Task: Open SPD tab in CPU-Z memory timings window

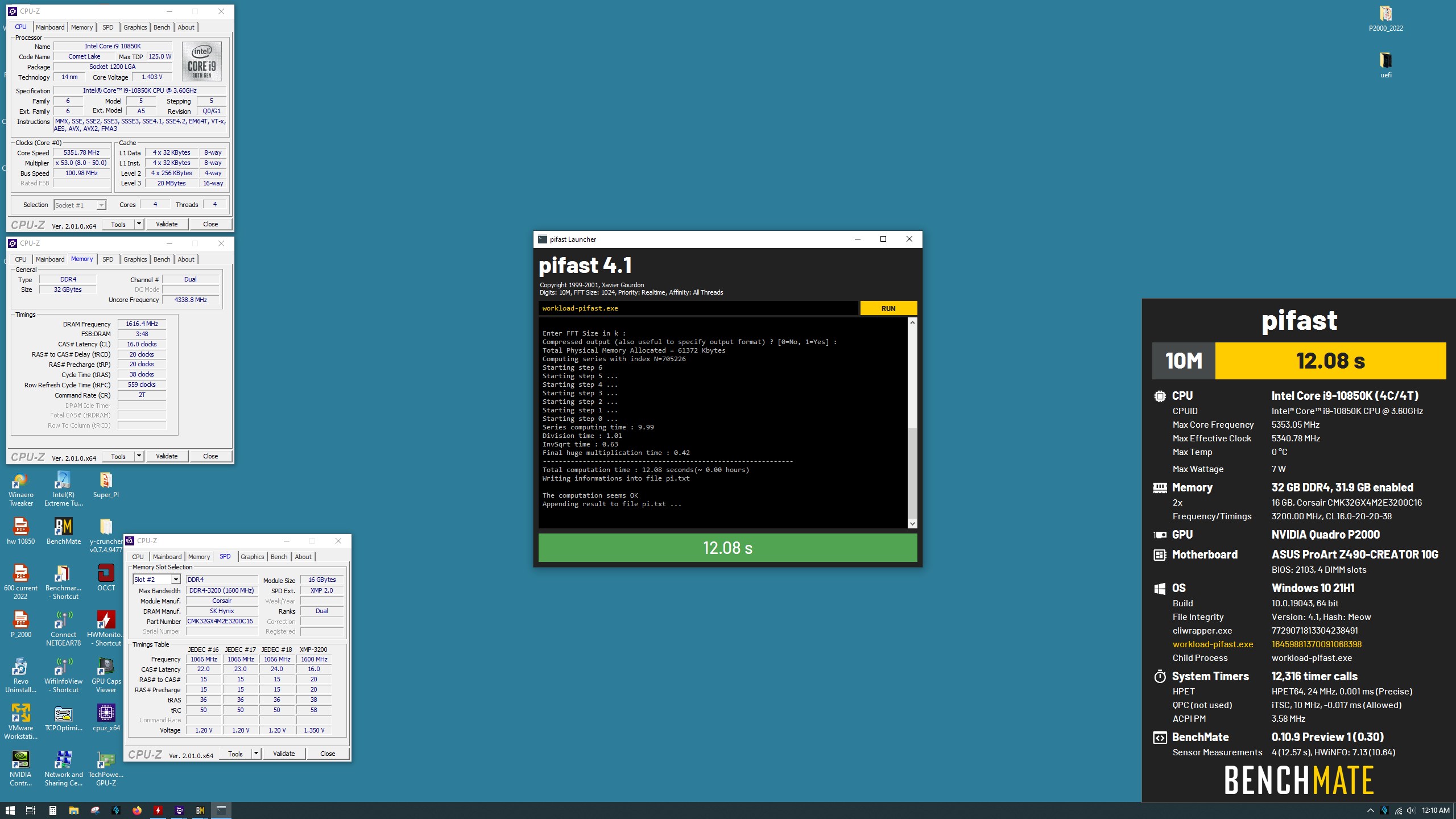Action: click(x=107, y=259)
